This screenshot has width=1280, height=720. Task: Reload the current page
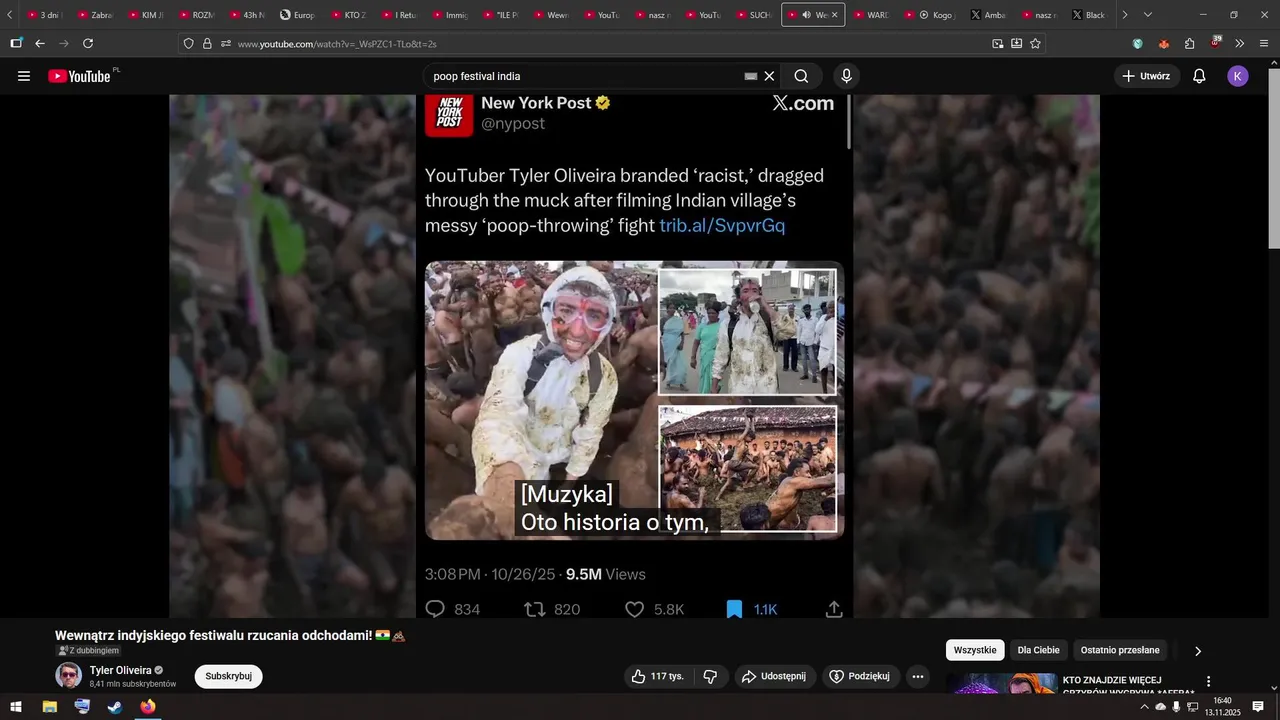pyautogui.click(x=88, y=43)
